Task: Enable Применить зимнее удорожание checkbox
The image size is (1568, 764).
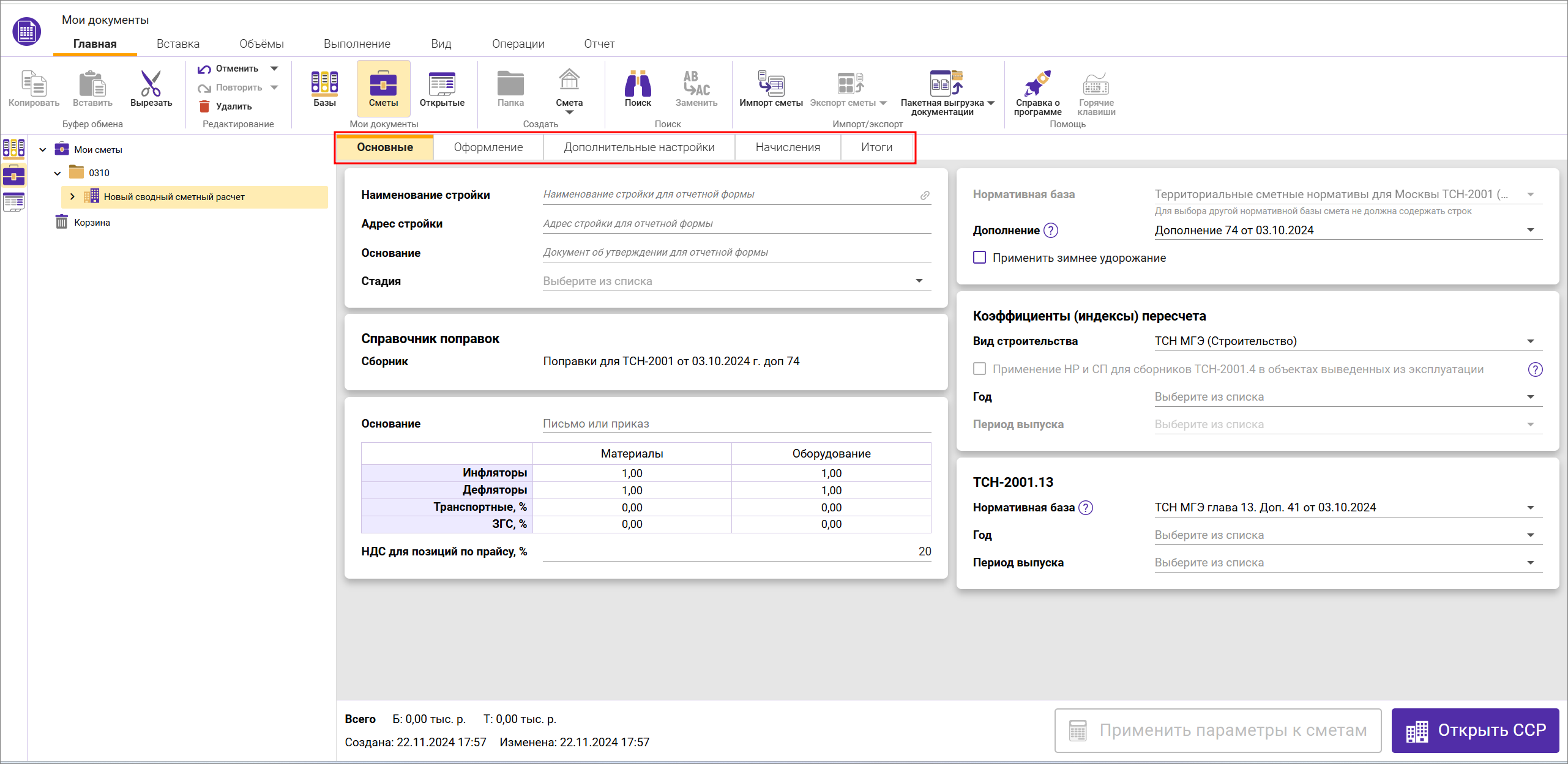Action: [x=980, y=258]
